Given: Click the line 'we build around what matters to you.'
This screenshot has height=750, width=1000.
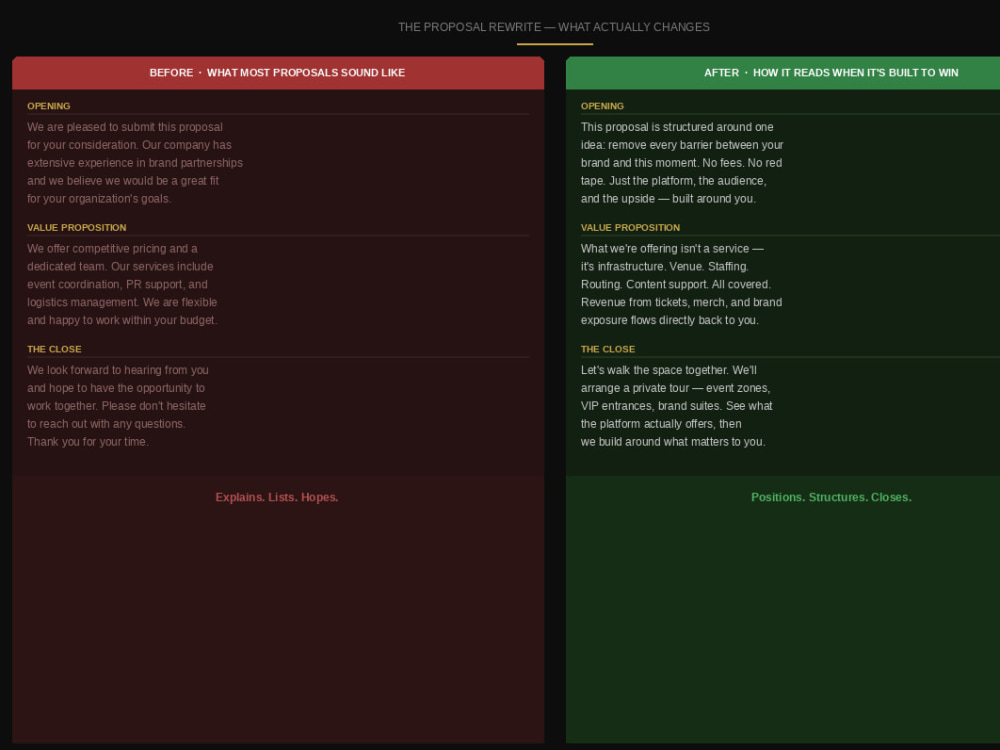Looking at the screenshot, I should pos(673,441).
